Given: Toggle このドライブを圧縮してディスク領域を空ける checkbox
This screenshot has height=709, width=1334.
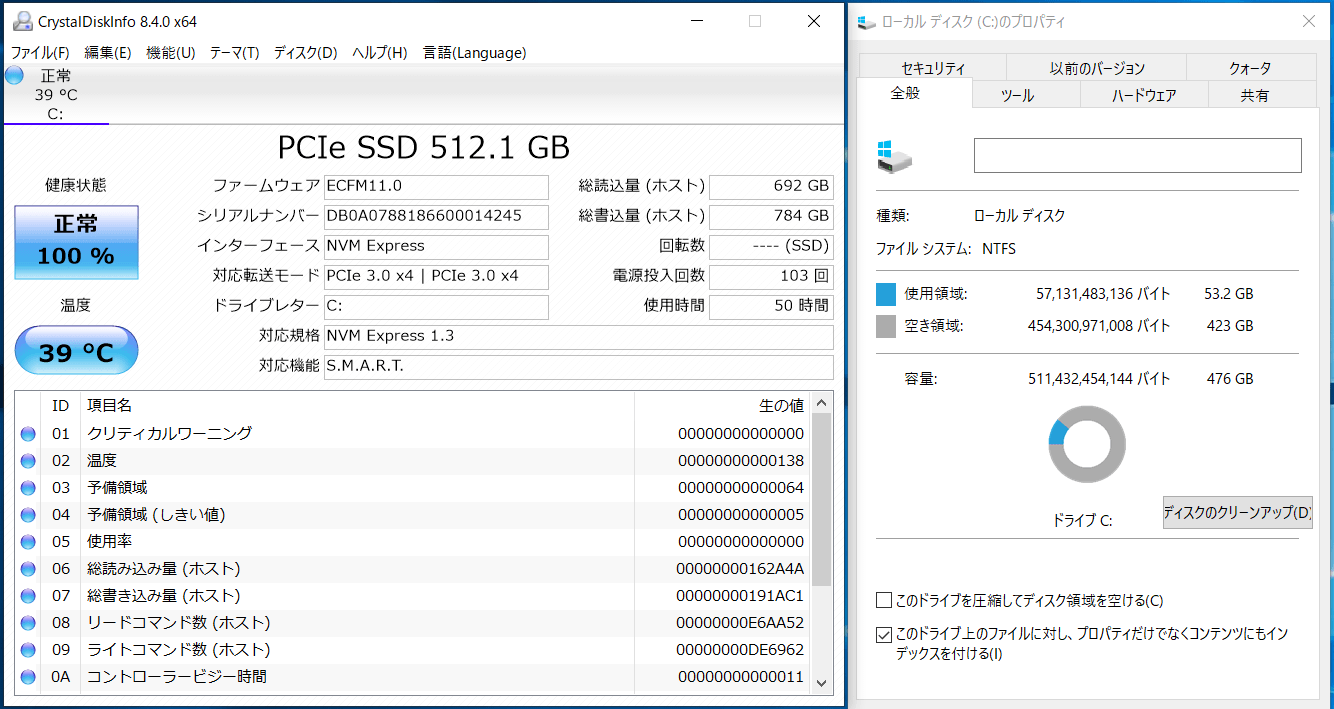Looking at the screenshot, I should (883, 601).
